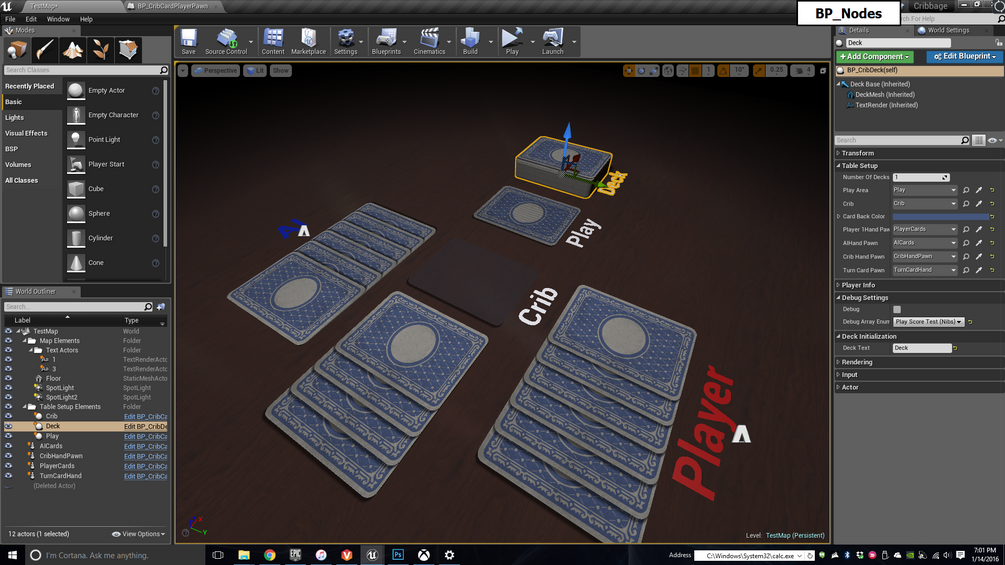Toggle scale snapping in viewport toolbar
This screenshot has width=1005, height=565.
pos(760,70)
